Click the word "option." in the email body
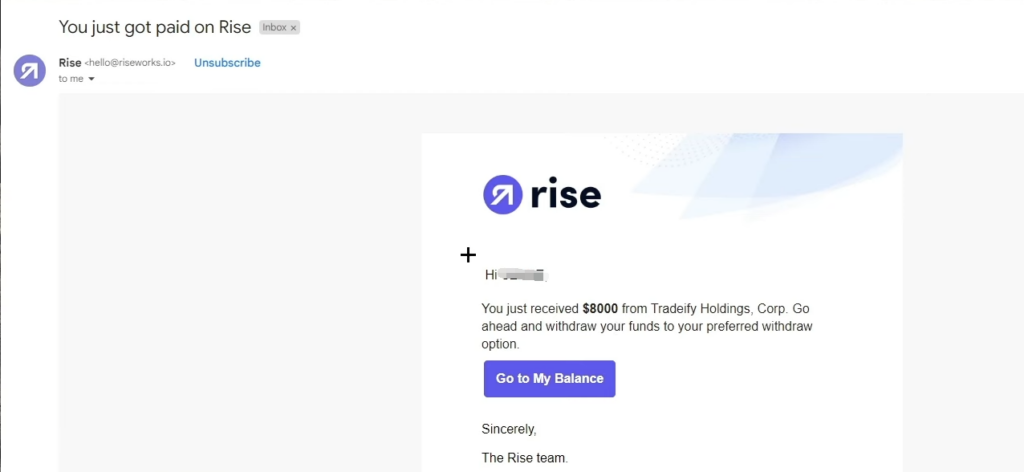Image resolution: width=1024 pixels, height=472 pixels. (500, 345)
